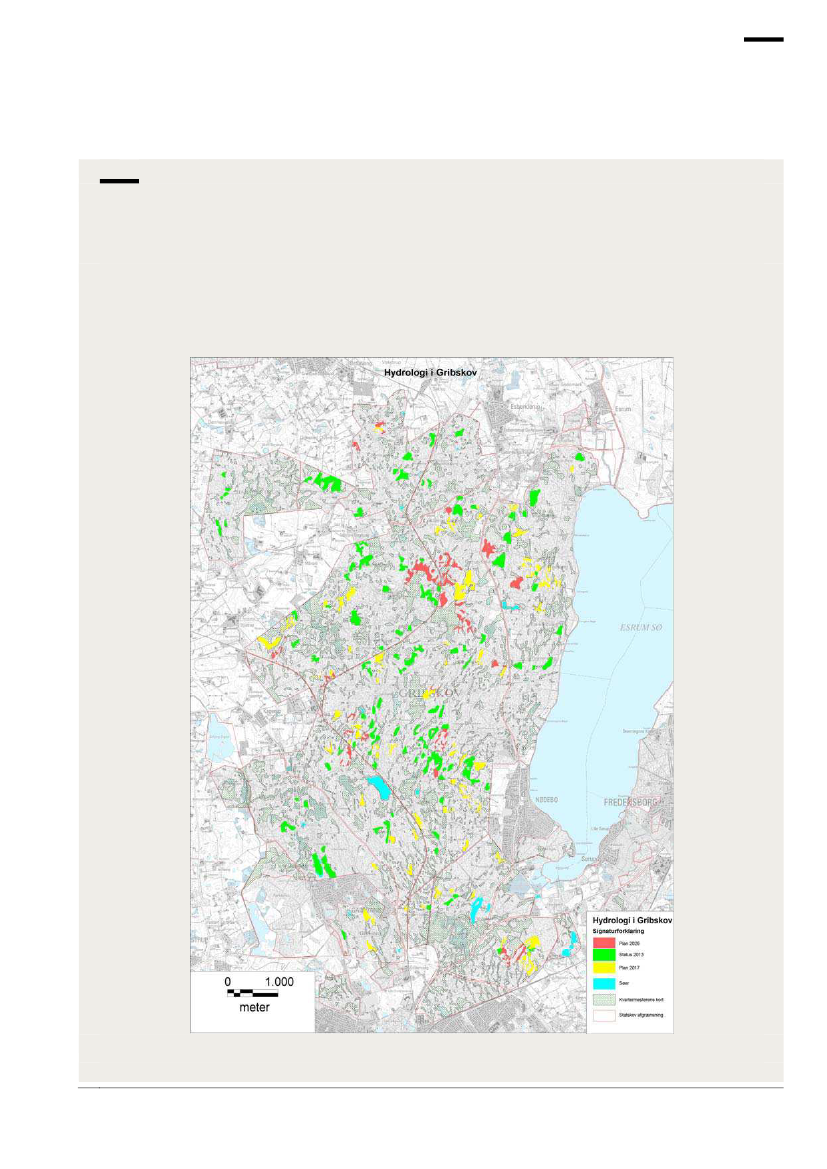This screenshot has height=1169, width=827.
Task: Click the black-and-white scale bar
Action: click(x=252, y=994)
